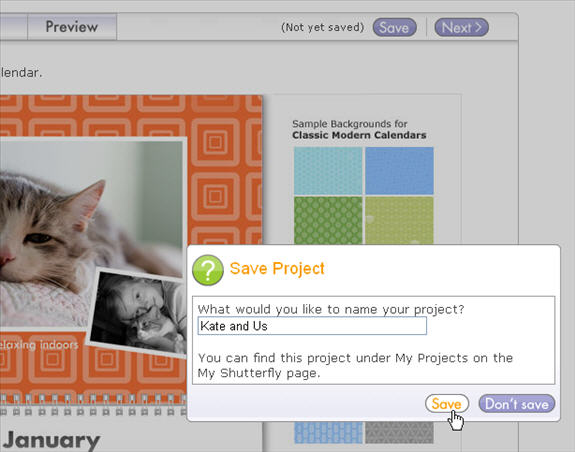Select the tab left of Preview
The height and width of the screenshot is (452, 575).
[x=14, y=27]
